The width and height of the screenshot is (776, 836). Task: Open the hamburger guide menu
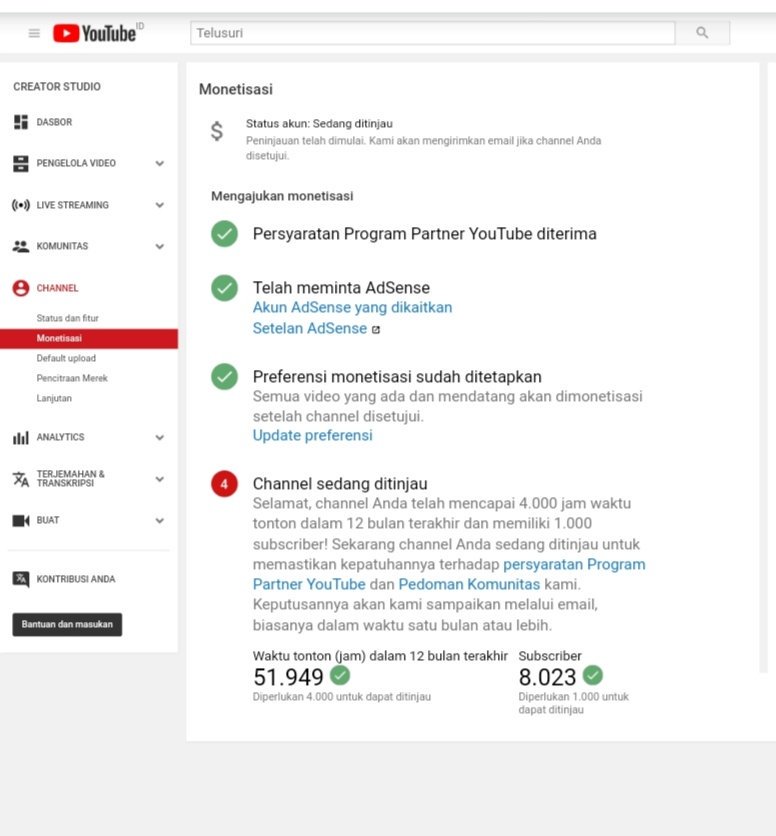(x=34, y=34)
